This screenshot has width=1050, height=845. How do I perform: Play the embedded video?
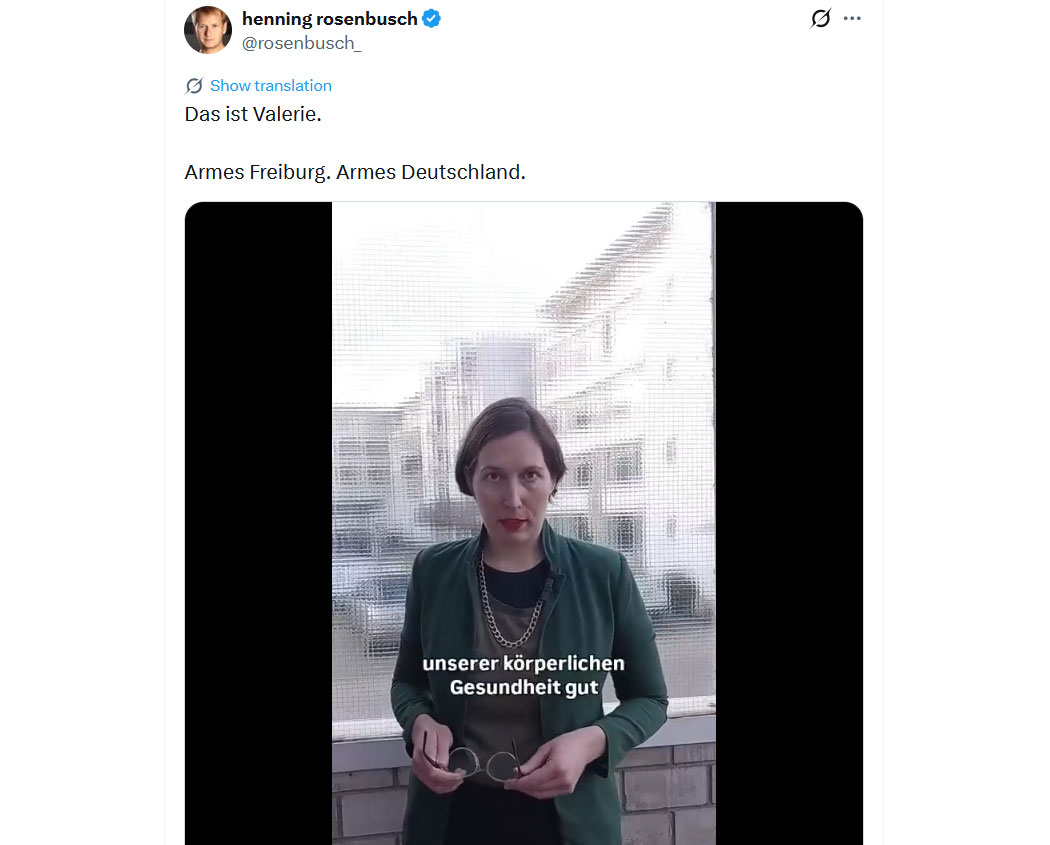pyautogui.click(x=523, y=450)
